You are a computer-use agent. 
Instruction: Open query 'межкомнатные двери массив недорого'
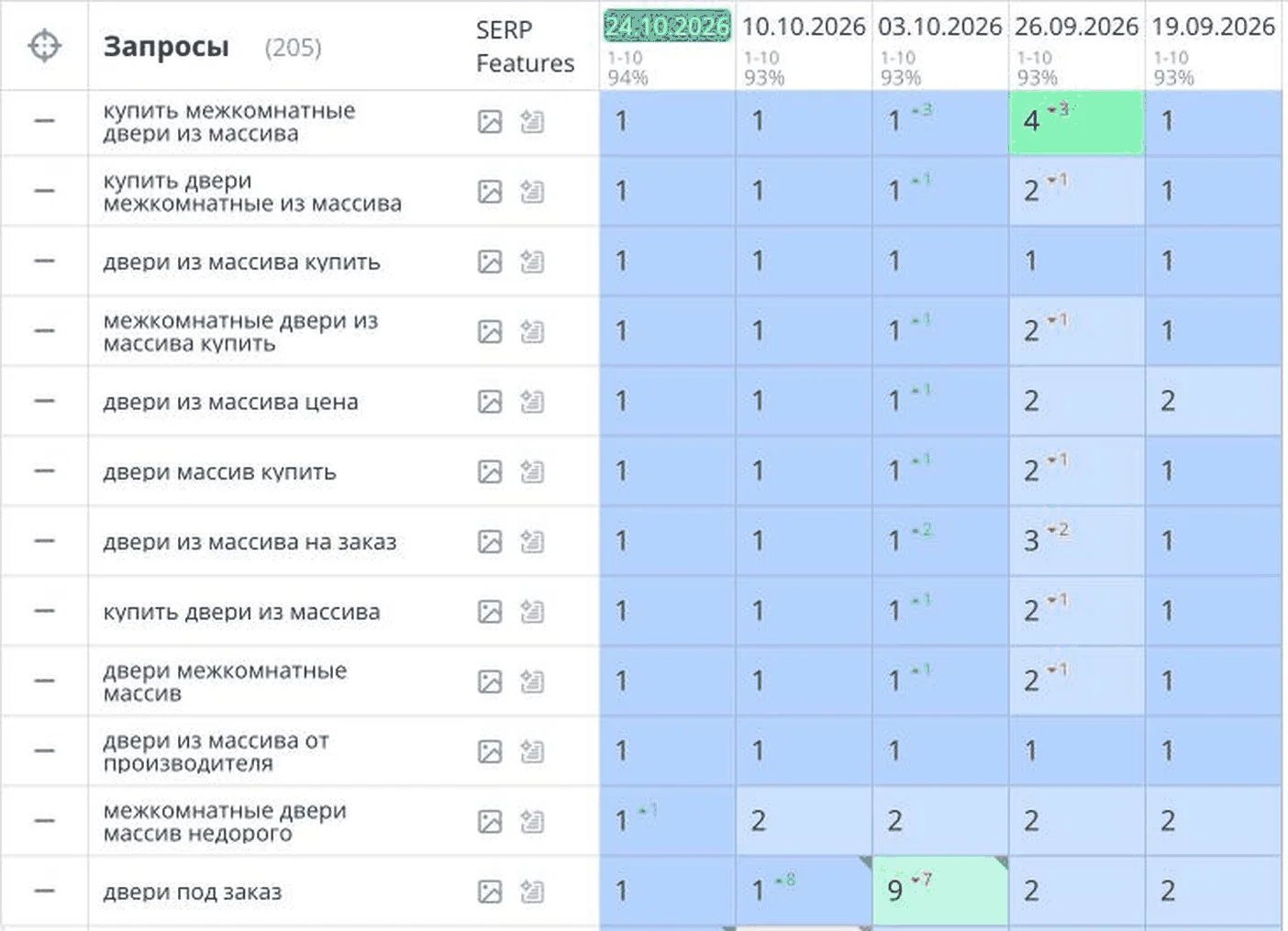point(225,822)
